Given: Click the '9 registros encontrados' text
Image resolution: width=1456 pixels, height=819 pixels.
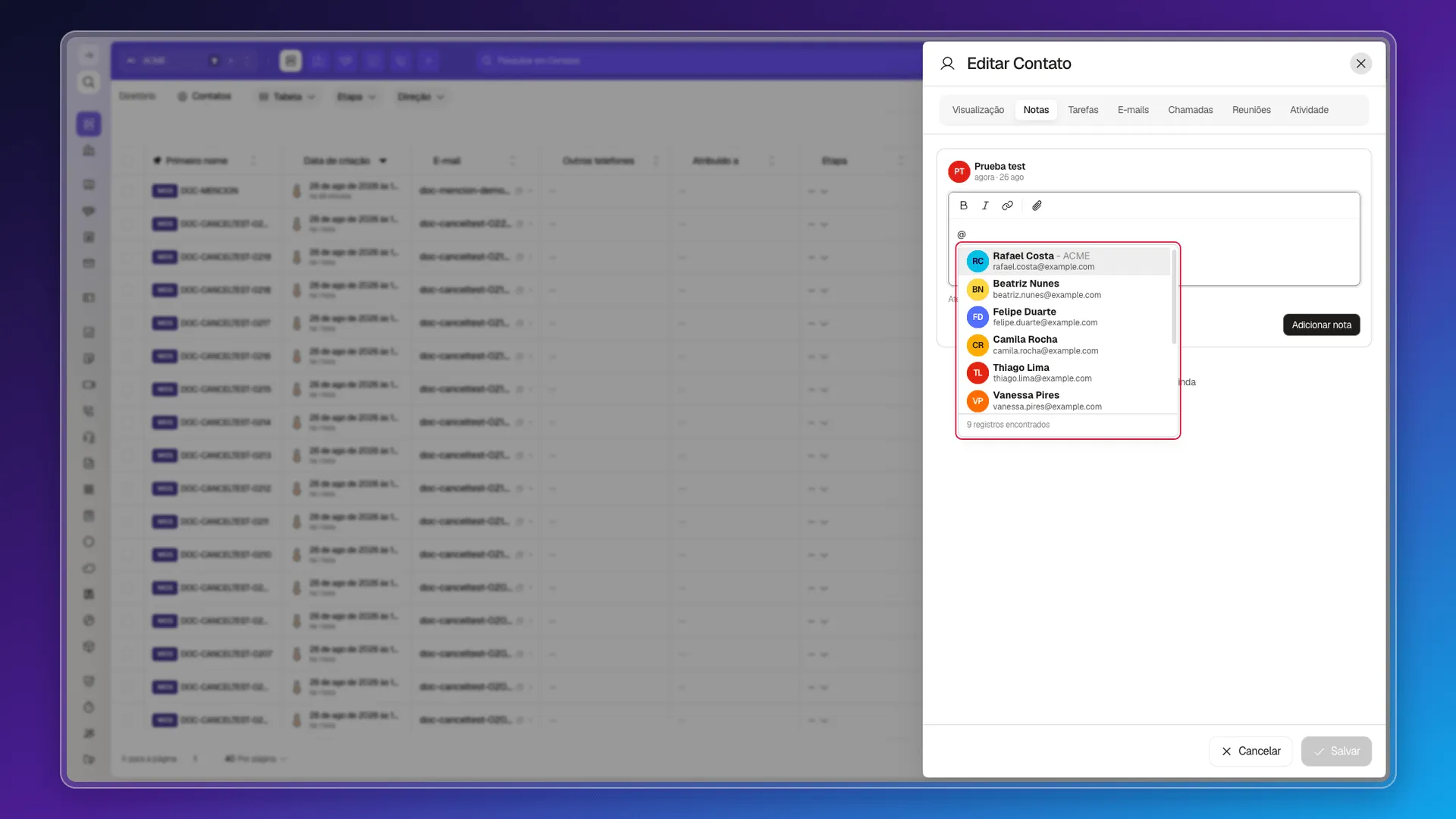Looking at the screenshot, I should click(x=1008, y=425).
